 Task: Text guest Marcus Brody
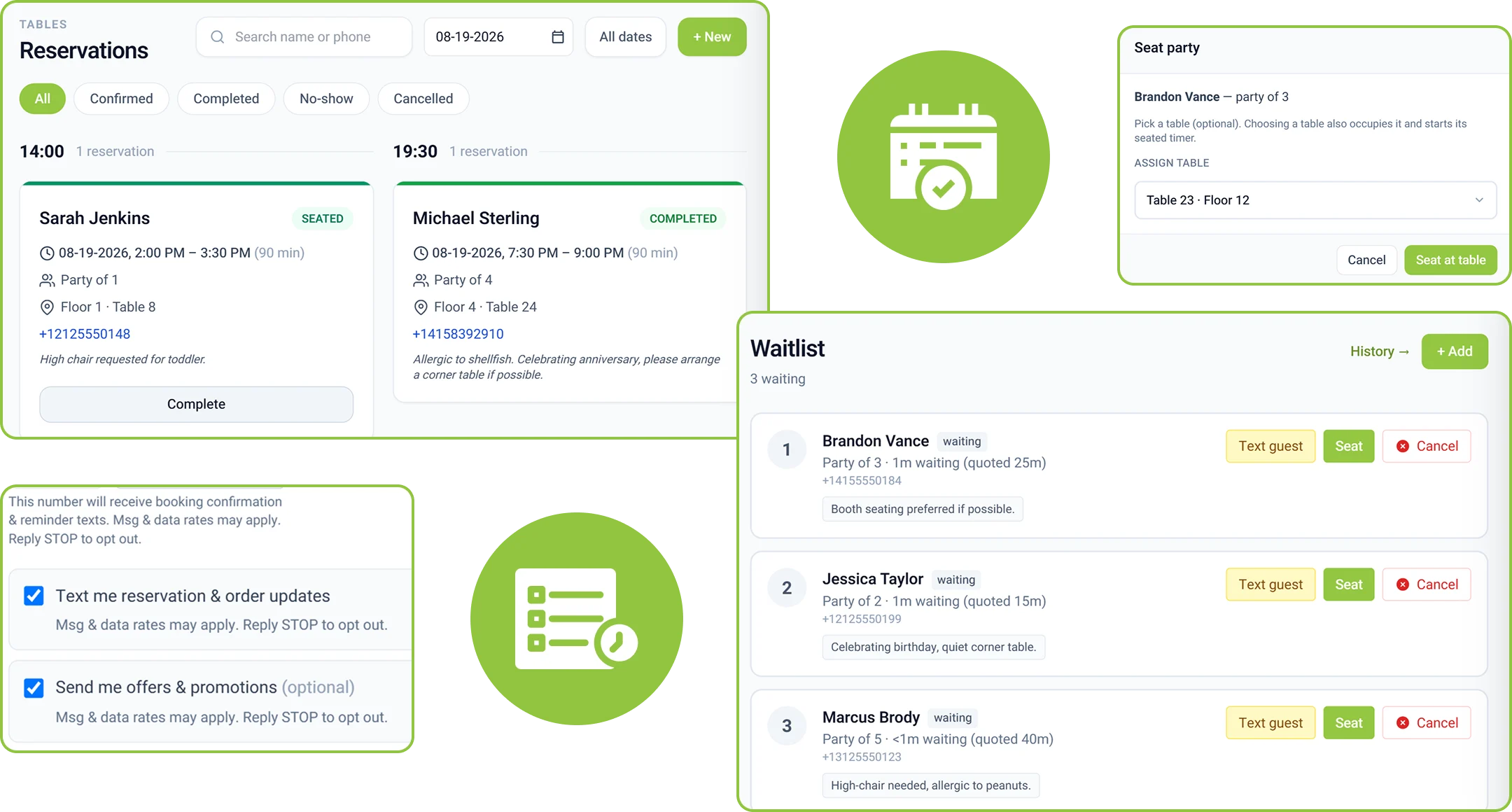pos(1270,723)
